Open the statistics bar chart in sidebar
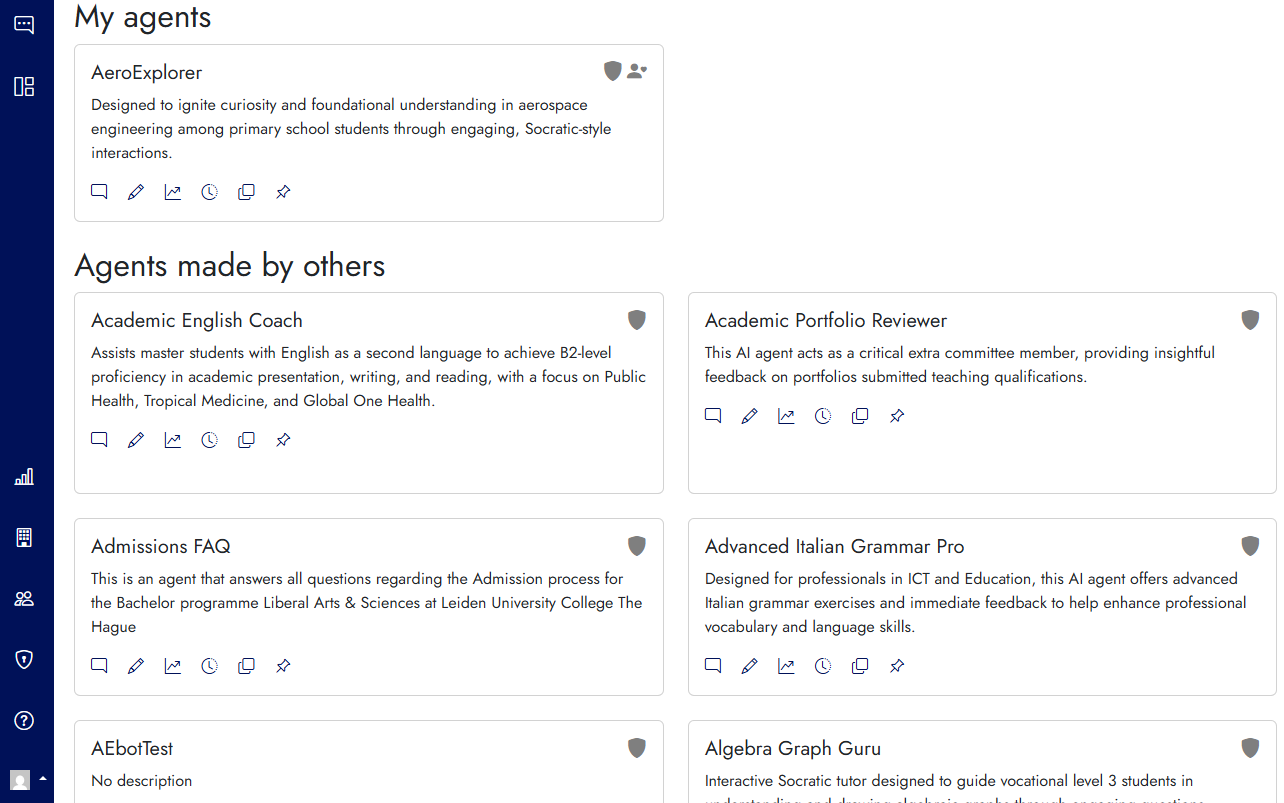The width and height of the screenshot is (1284, 803). tap(24, 477)
